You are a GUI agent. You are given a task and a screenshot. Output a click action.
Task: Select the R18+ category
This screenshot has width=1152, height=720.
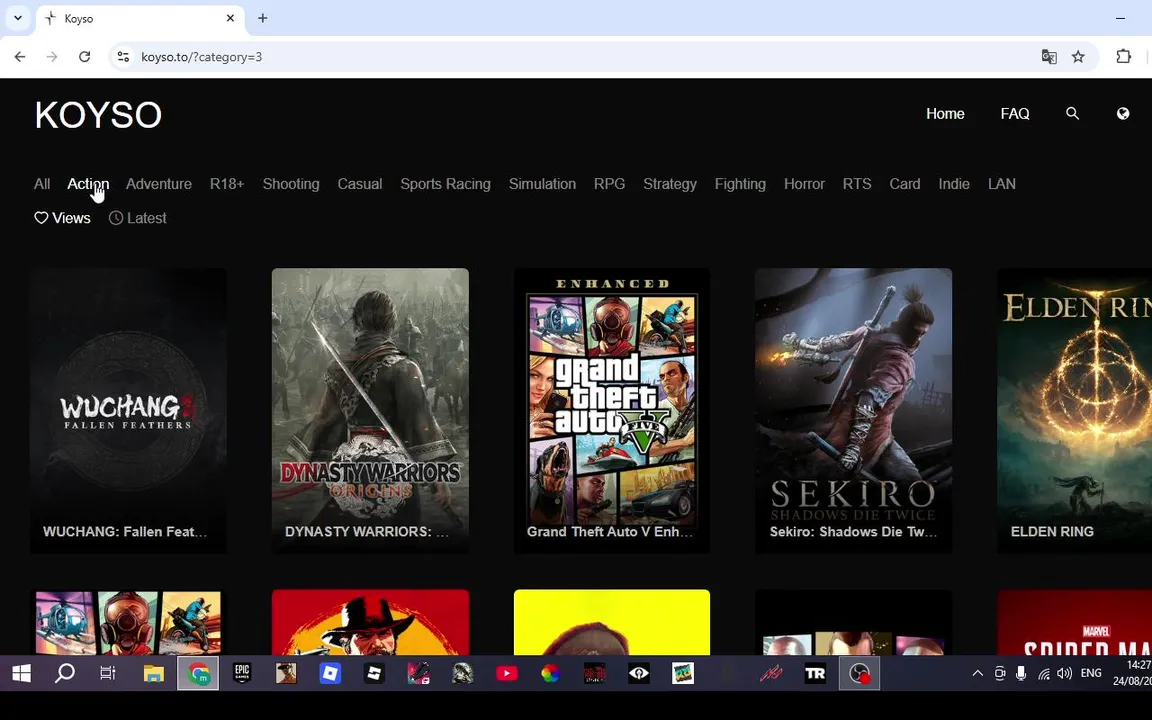point(227,184)
